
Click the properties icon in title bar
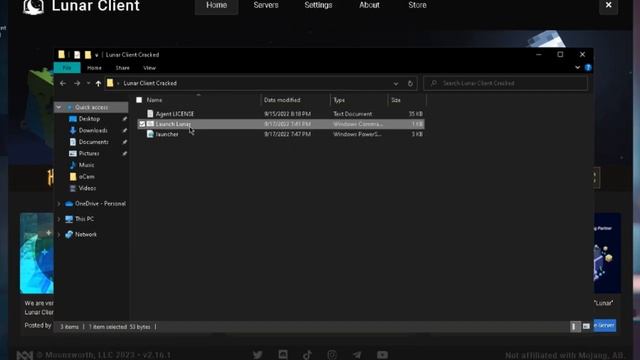click(x=77, y=55)
